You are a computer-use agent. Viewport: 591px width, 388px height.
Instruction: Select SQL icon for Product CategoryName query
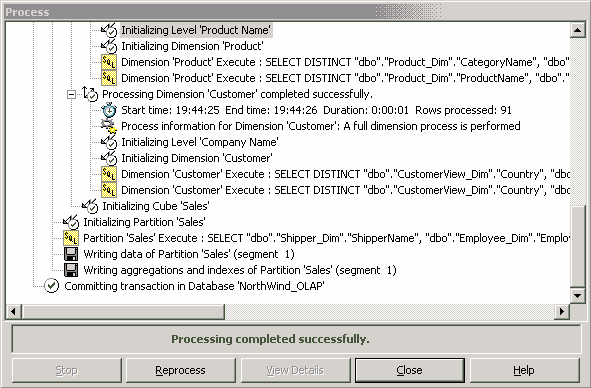tap(109, 62)
